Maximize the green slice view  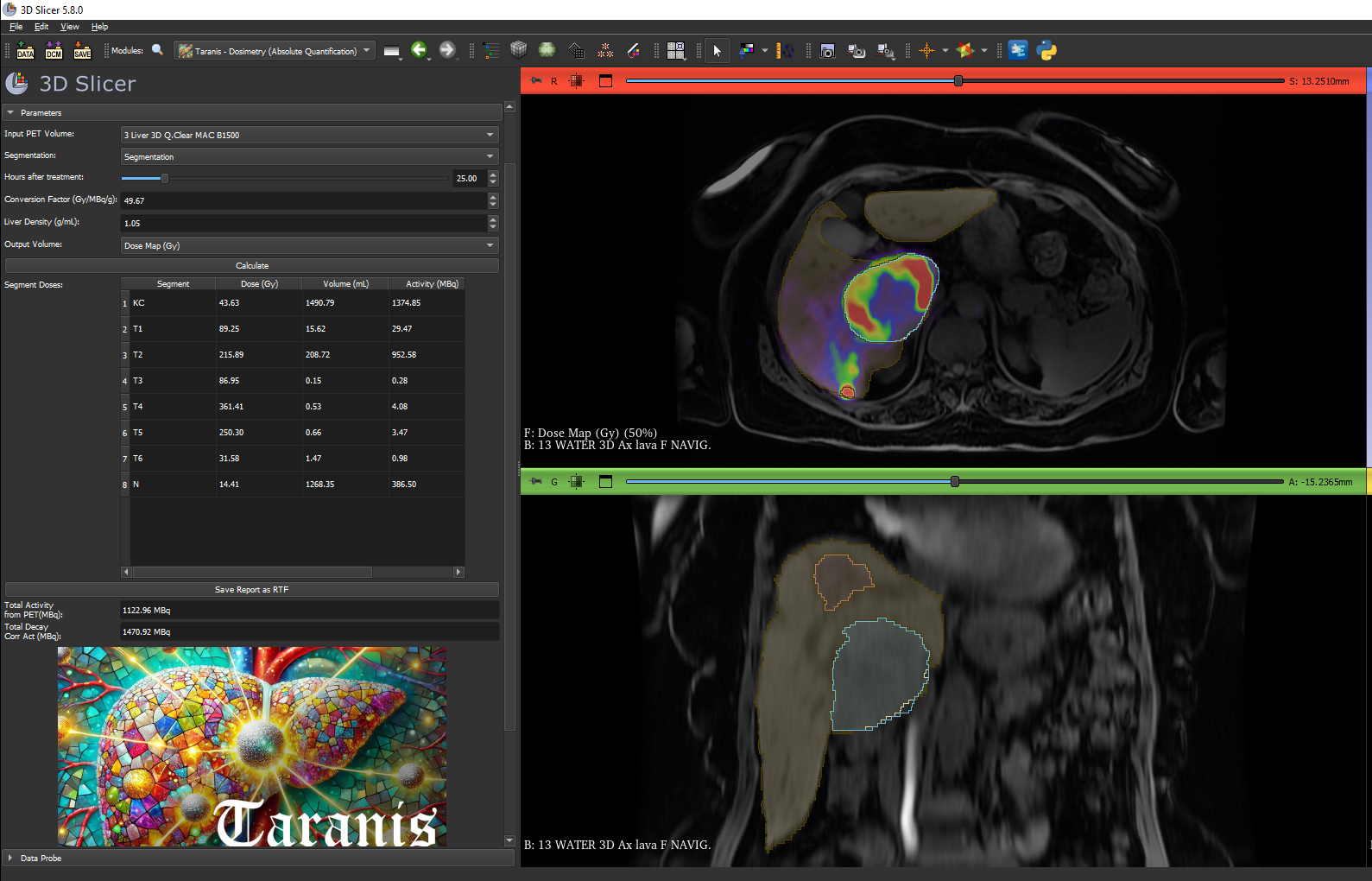point(605,482)
